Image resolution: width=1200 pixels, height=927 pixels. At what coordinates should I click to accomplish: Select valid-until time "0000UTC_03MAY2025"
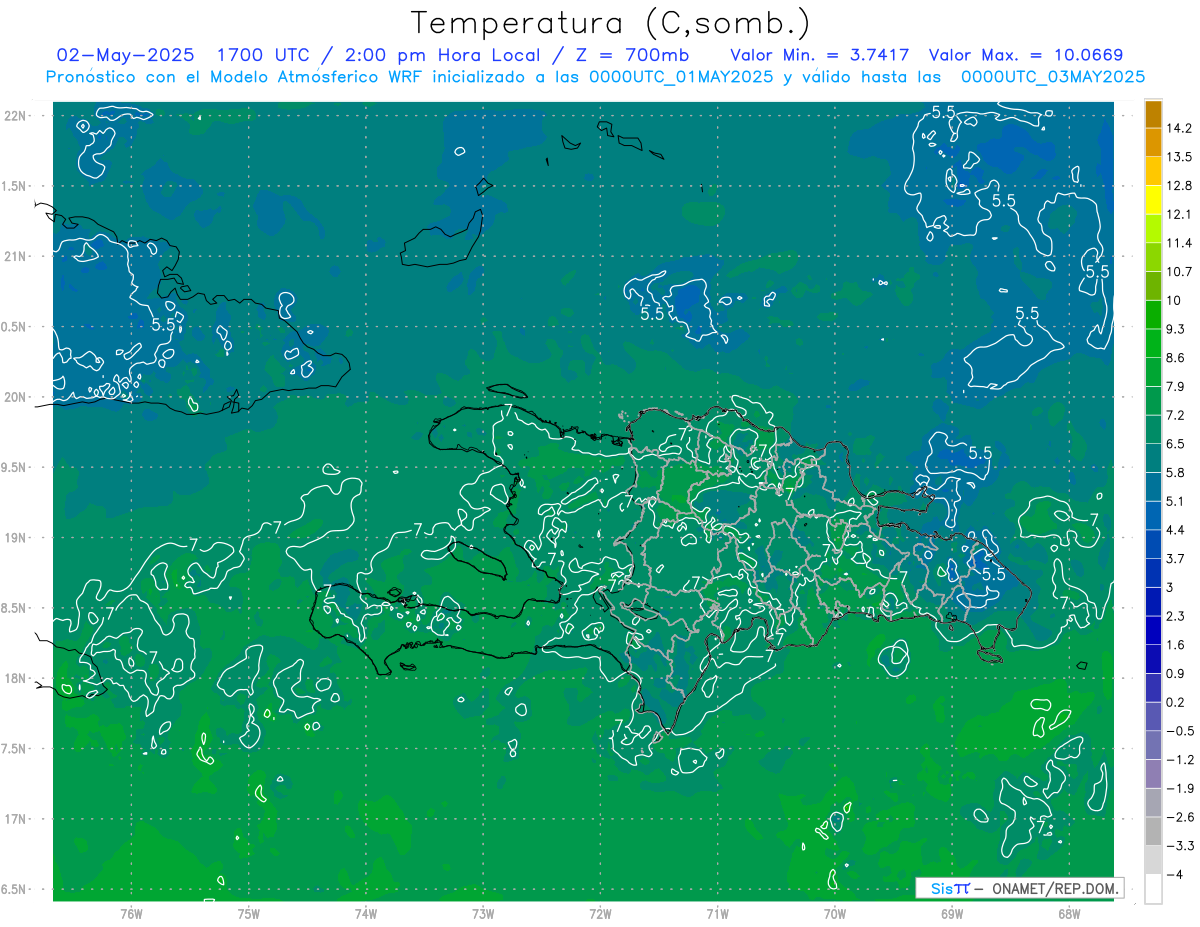click(1053, 76)
